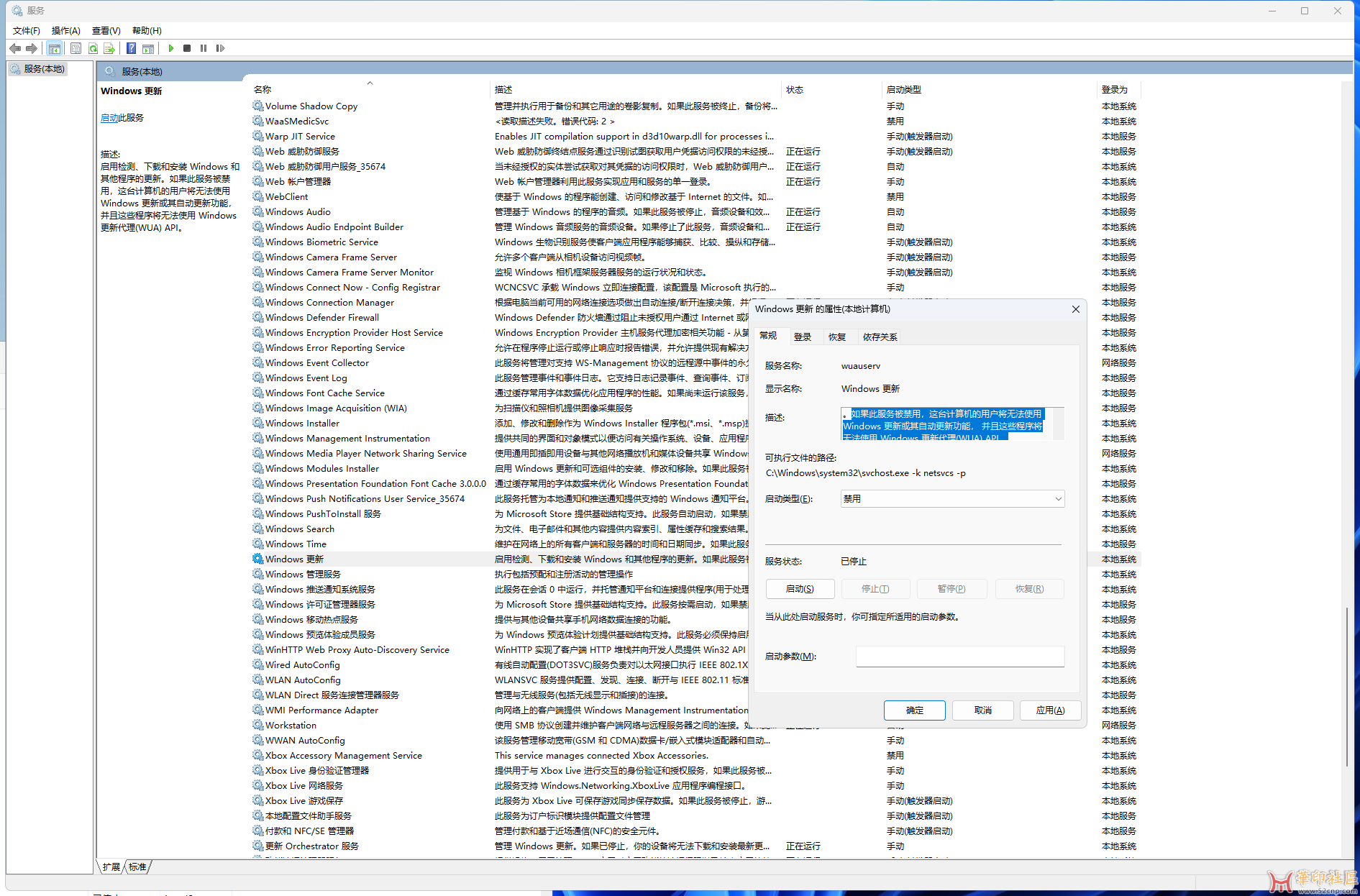Screen dimensions: 1360x896
Task: Sort services by the 启动类型 column header
Action: tap(990, 89)
